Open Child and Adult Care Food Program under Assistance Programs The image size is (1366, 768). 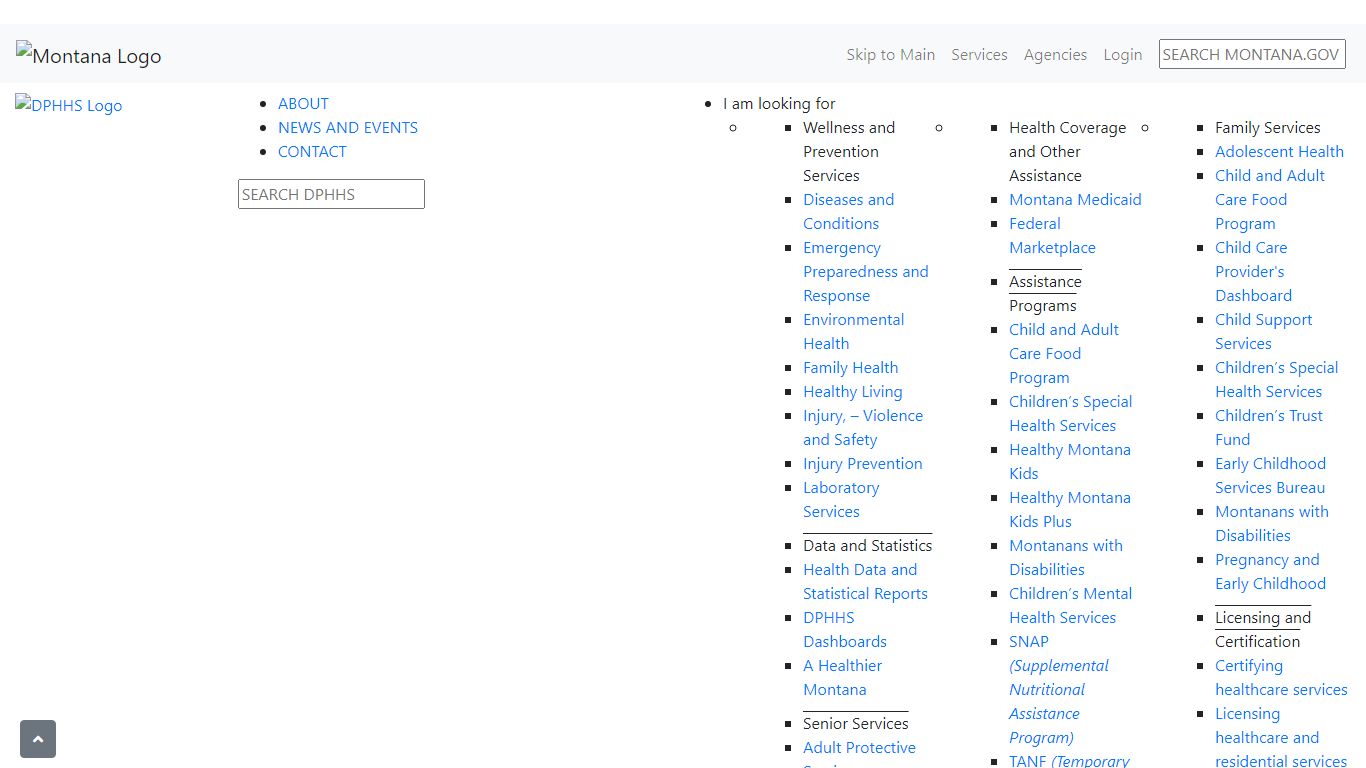(x=1063, y=353)
